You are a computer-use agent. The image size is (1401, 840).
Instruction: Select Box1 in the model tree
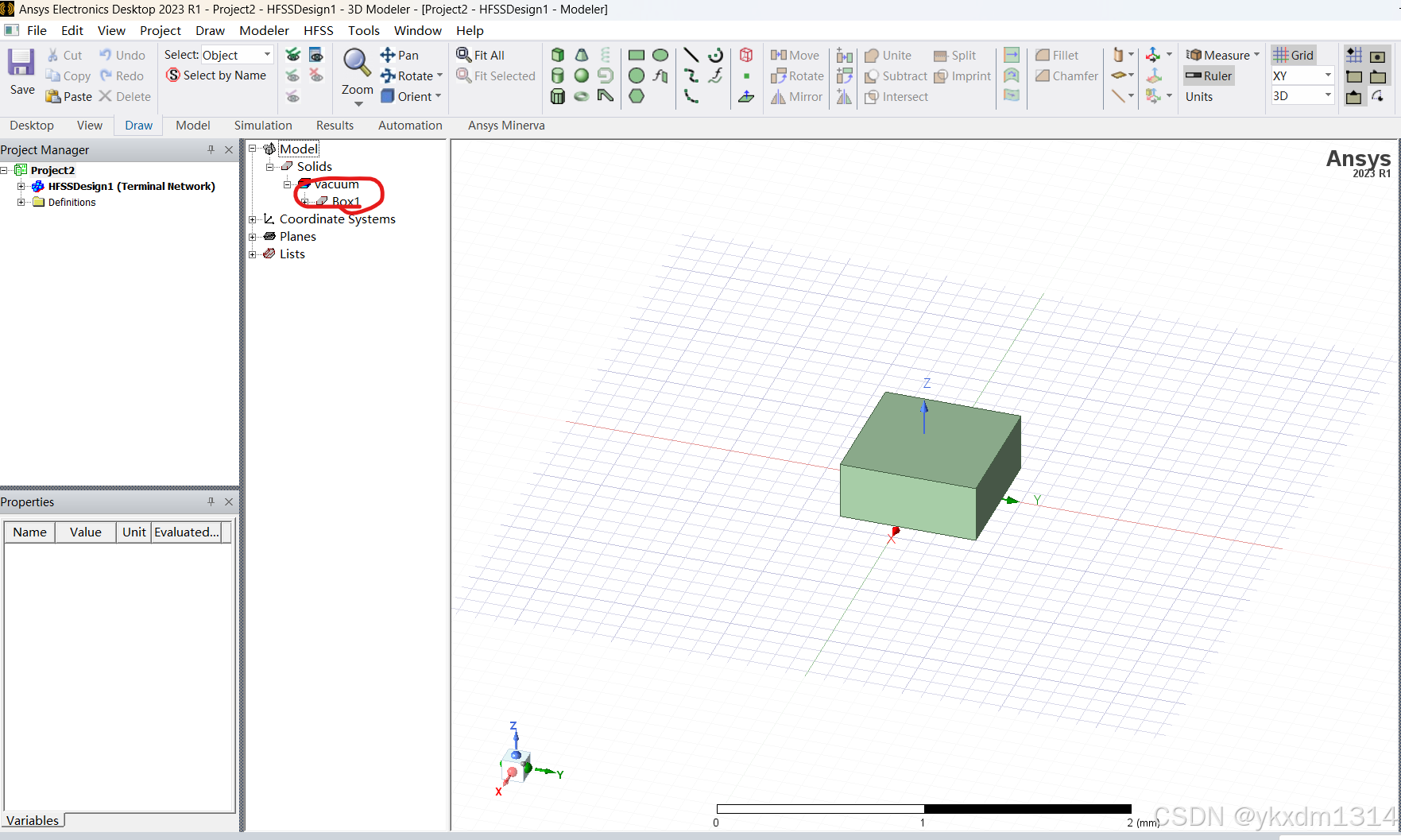pyautogui.click(x=346, y=201)
